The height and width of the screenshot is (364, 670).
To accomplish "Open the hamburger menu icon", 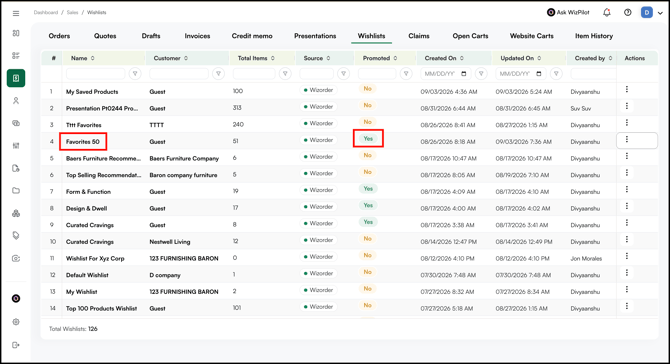I will pyautogui.click(x=16, y=13).
